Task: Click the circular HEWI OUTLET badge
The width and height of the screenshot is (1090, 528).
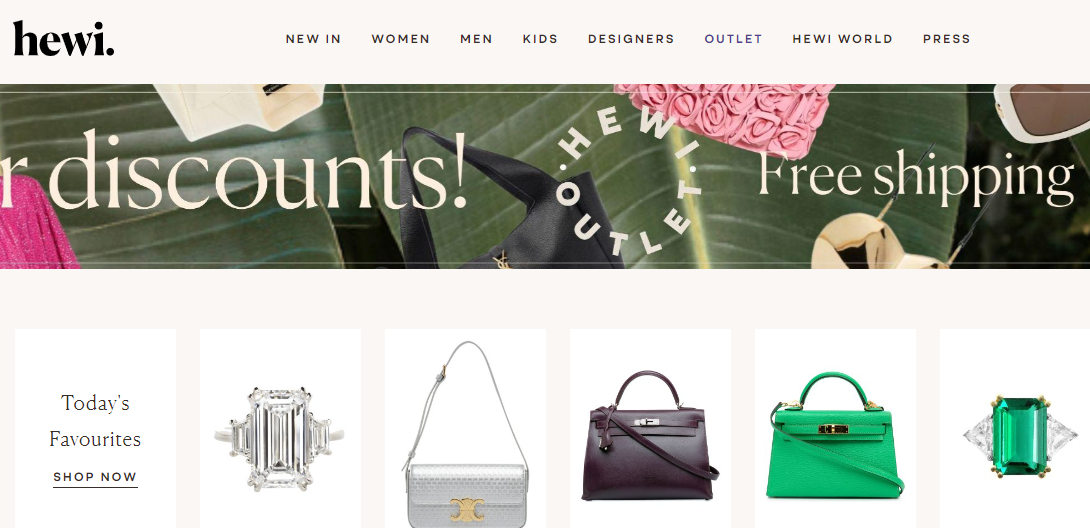Action: pos(630,183)
